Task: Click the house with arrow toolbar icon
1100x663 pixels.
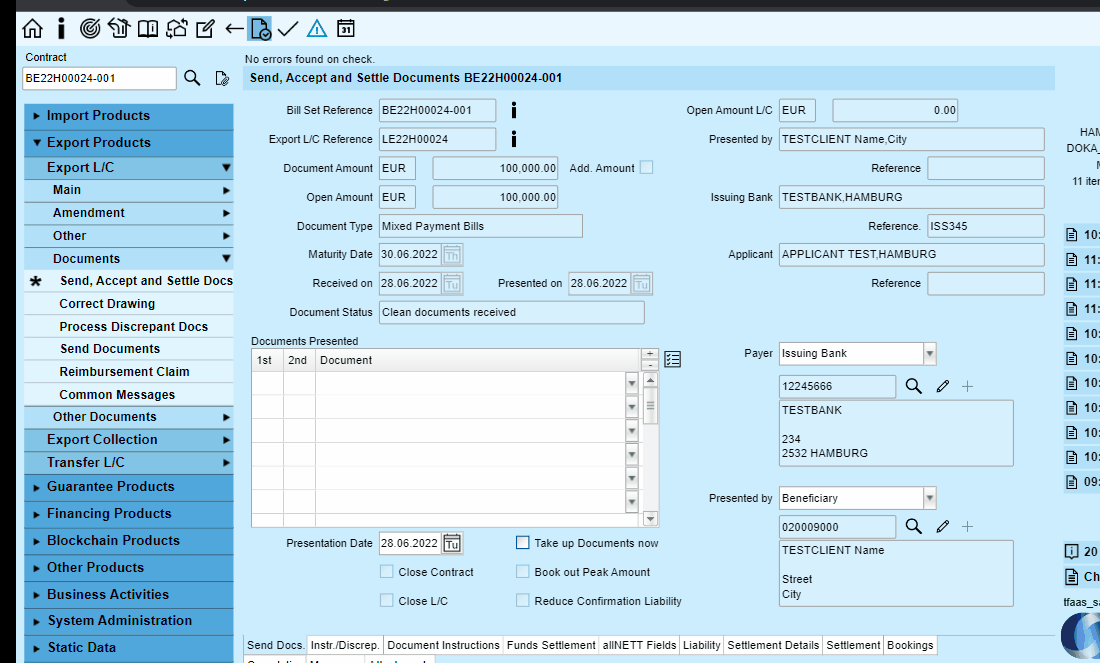Action: point(119,29)
